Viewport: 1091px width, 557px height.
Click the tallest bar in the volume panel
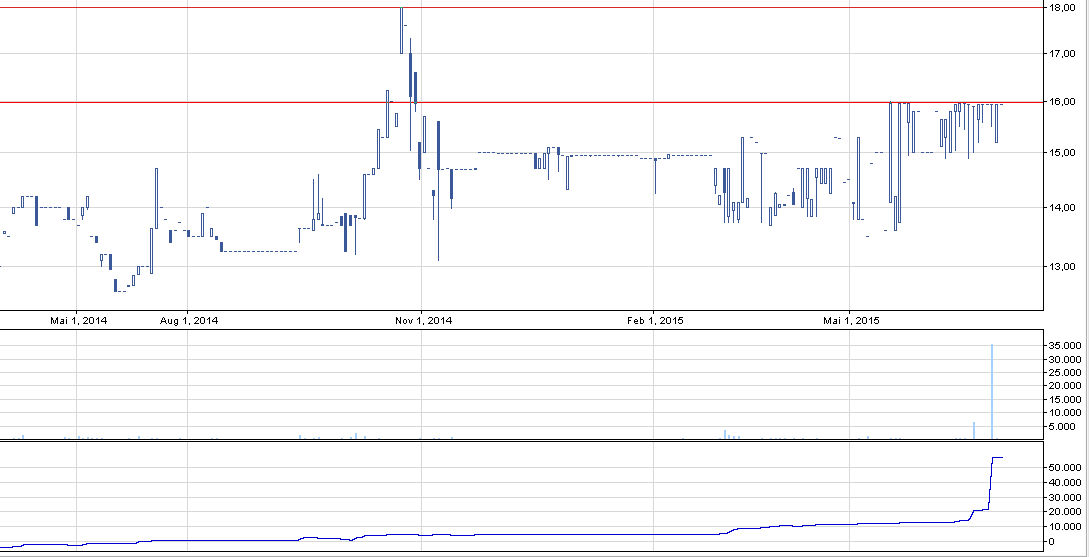[x=992, y=392]
